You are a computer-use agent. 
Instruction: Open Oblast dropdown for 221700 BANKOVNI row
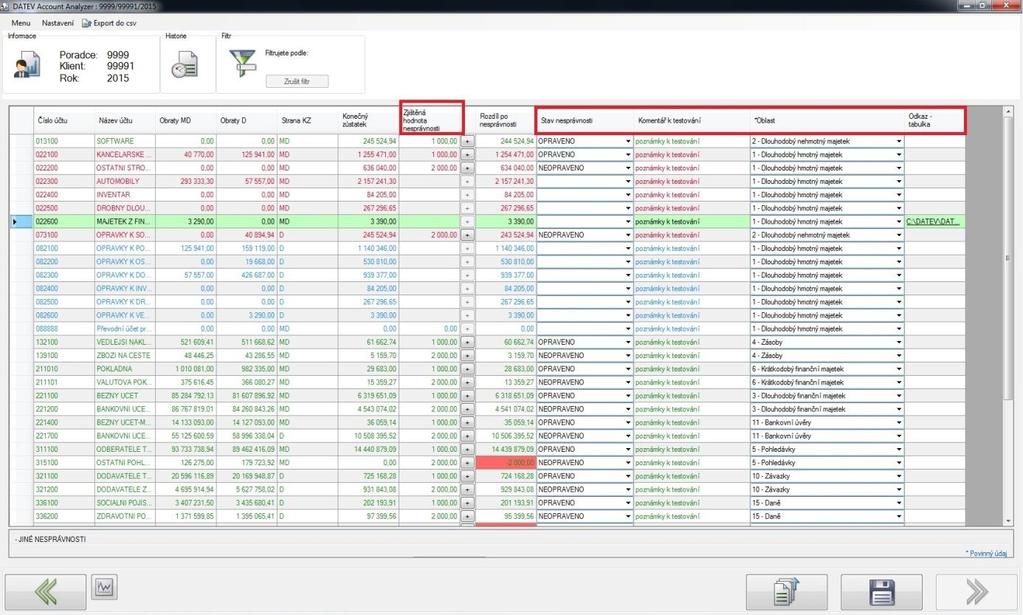pyautogui.click(x=898, y=436)
